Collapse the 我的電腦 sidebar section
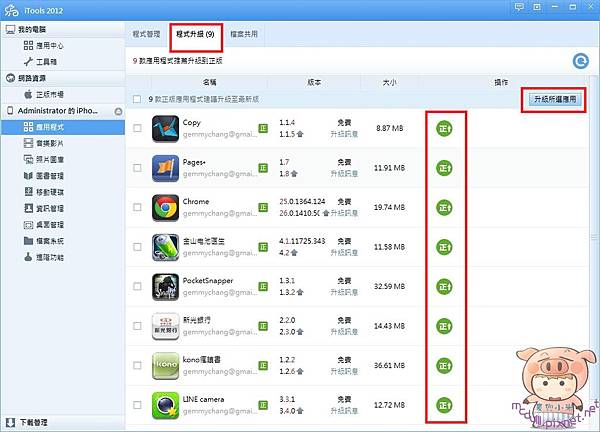 click(x=63, y=29)
